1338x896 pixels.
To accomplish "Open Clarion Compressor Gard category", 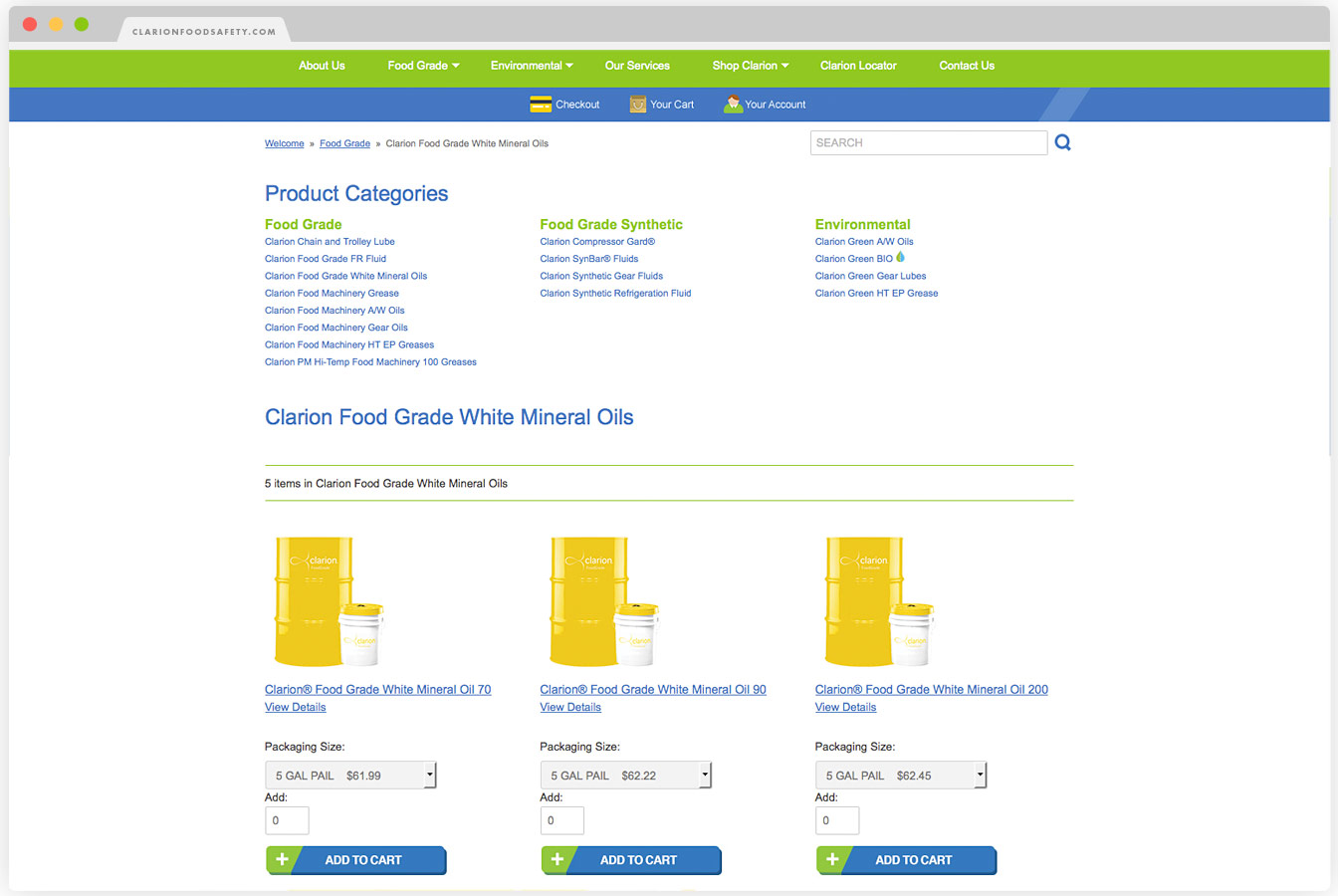I will coord(597,241).
